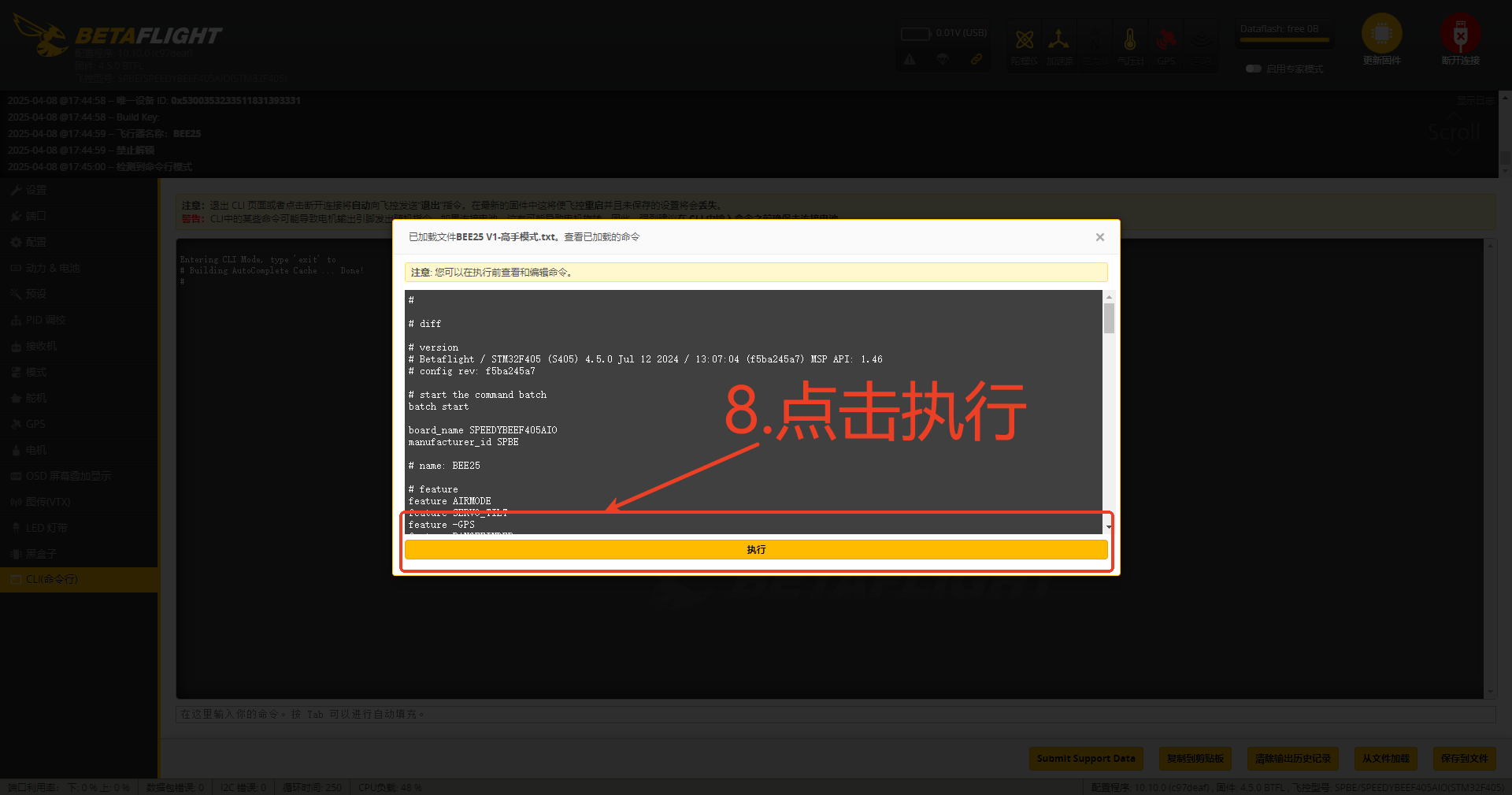Click the 'feature -GPS' line
Image resolution: width=1512 pixels, height=795 pixels.
[441, 525]
